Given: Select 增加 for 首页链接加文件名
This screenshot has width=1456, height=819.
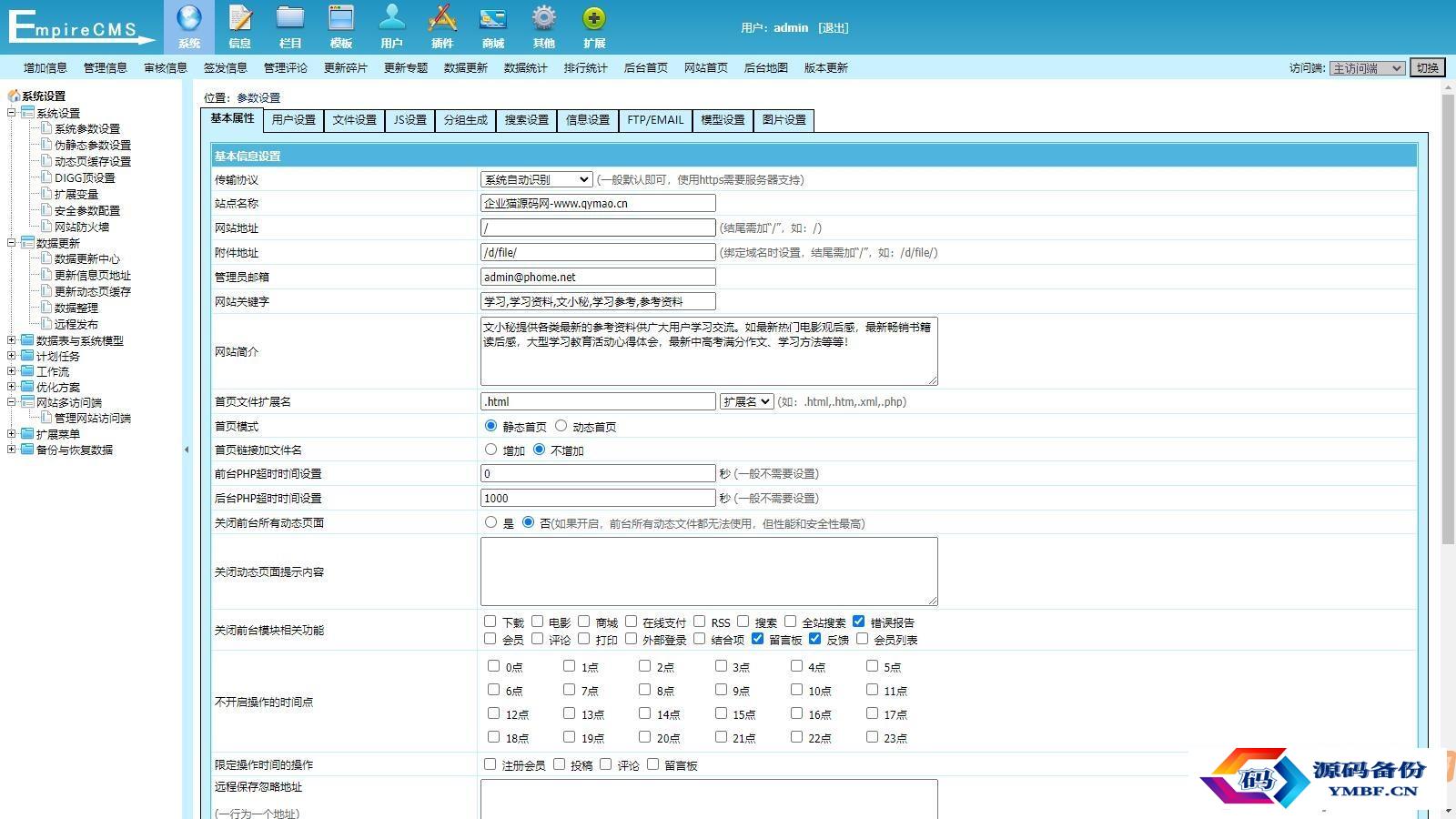Looking at the screenshot, I should pos(490,449).
